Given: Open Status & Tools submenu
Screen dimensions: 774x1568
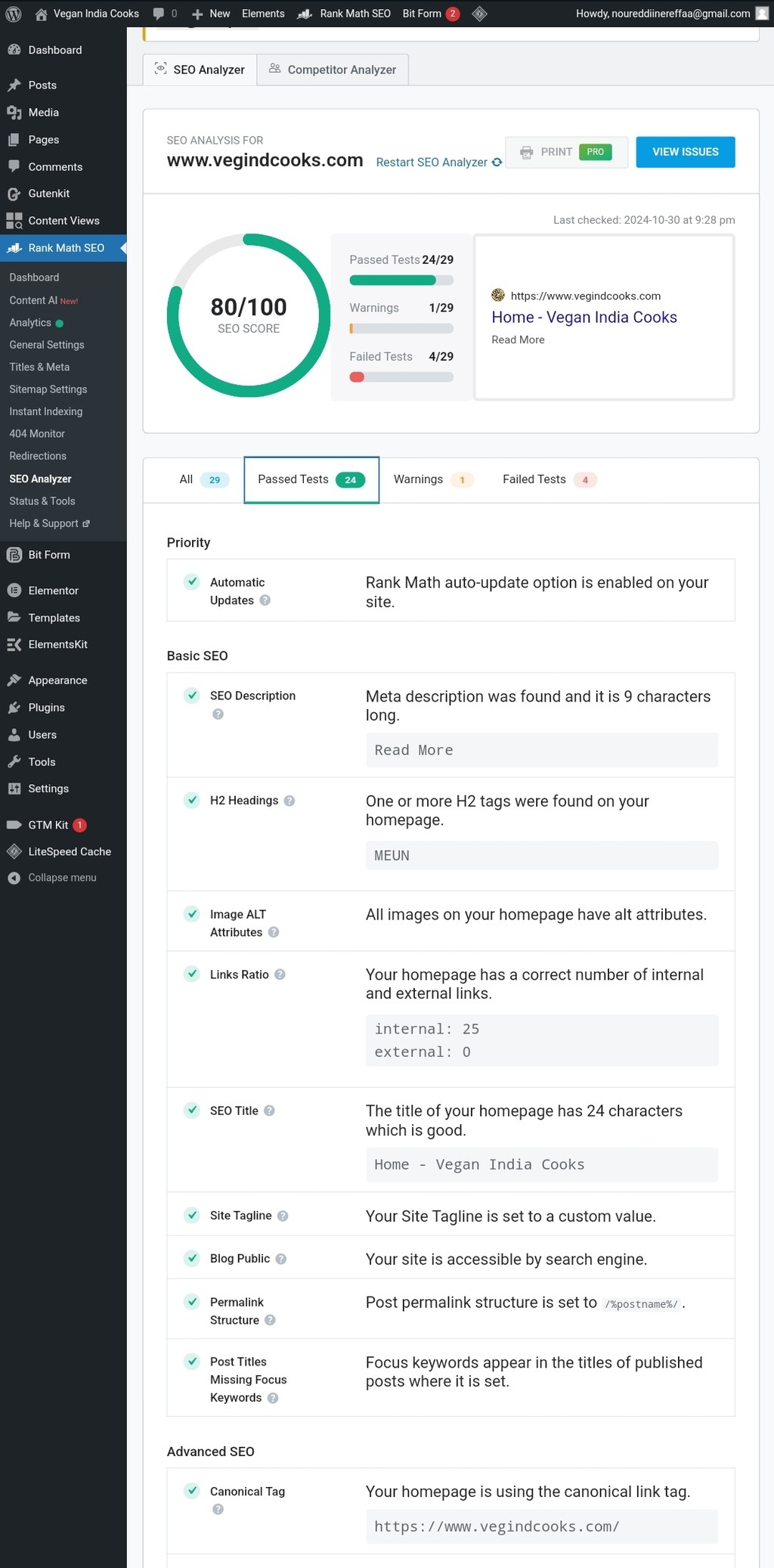Looking at the screenshot, I should point(42,501).
